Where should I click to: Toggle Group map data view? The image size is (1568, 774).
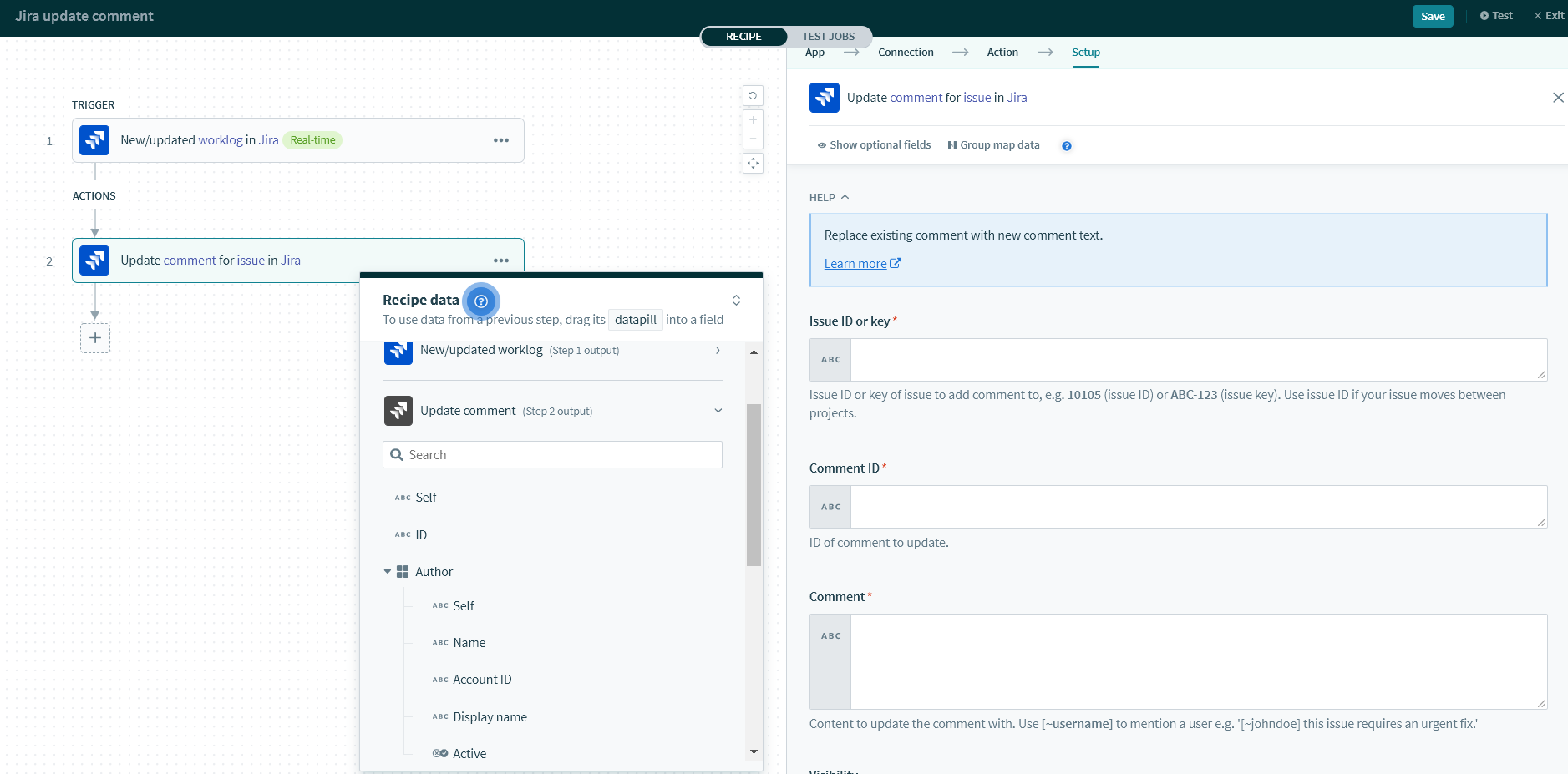993,145
